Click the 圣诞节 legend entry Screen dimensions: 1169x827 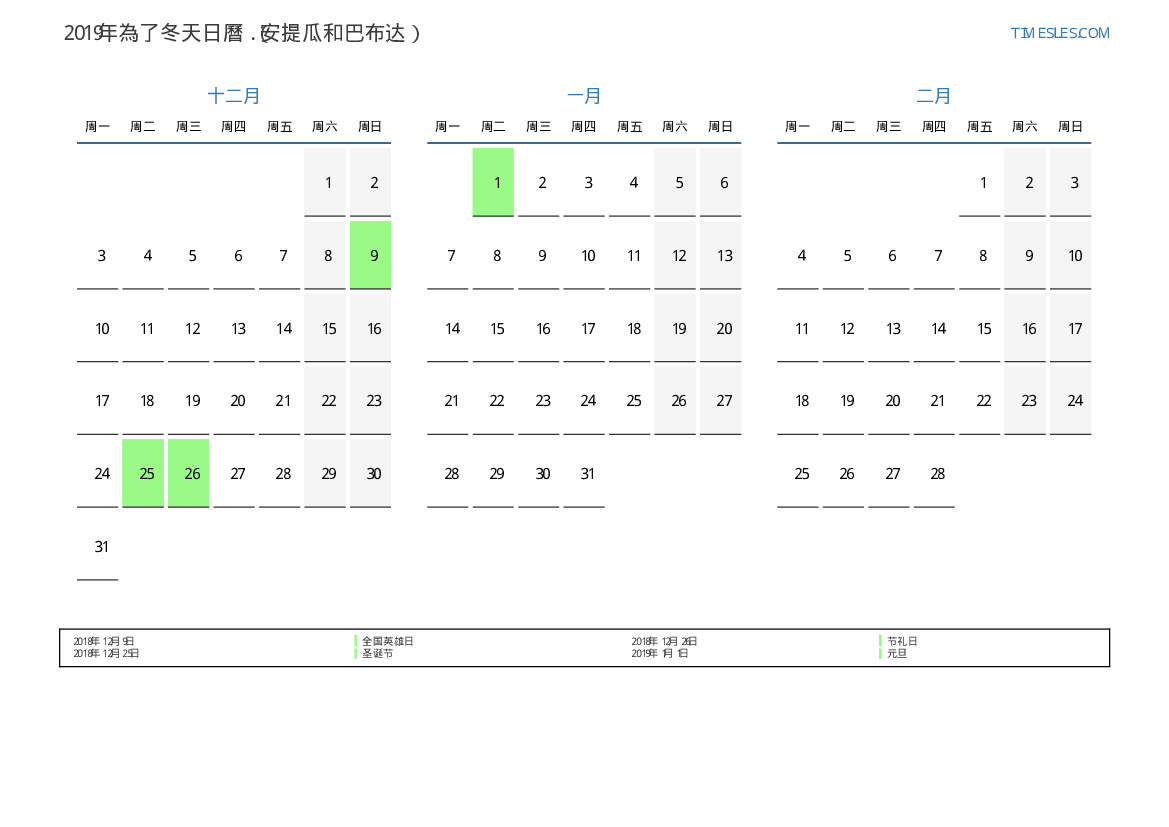(377, 654)
